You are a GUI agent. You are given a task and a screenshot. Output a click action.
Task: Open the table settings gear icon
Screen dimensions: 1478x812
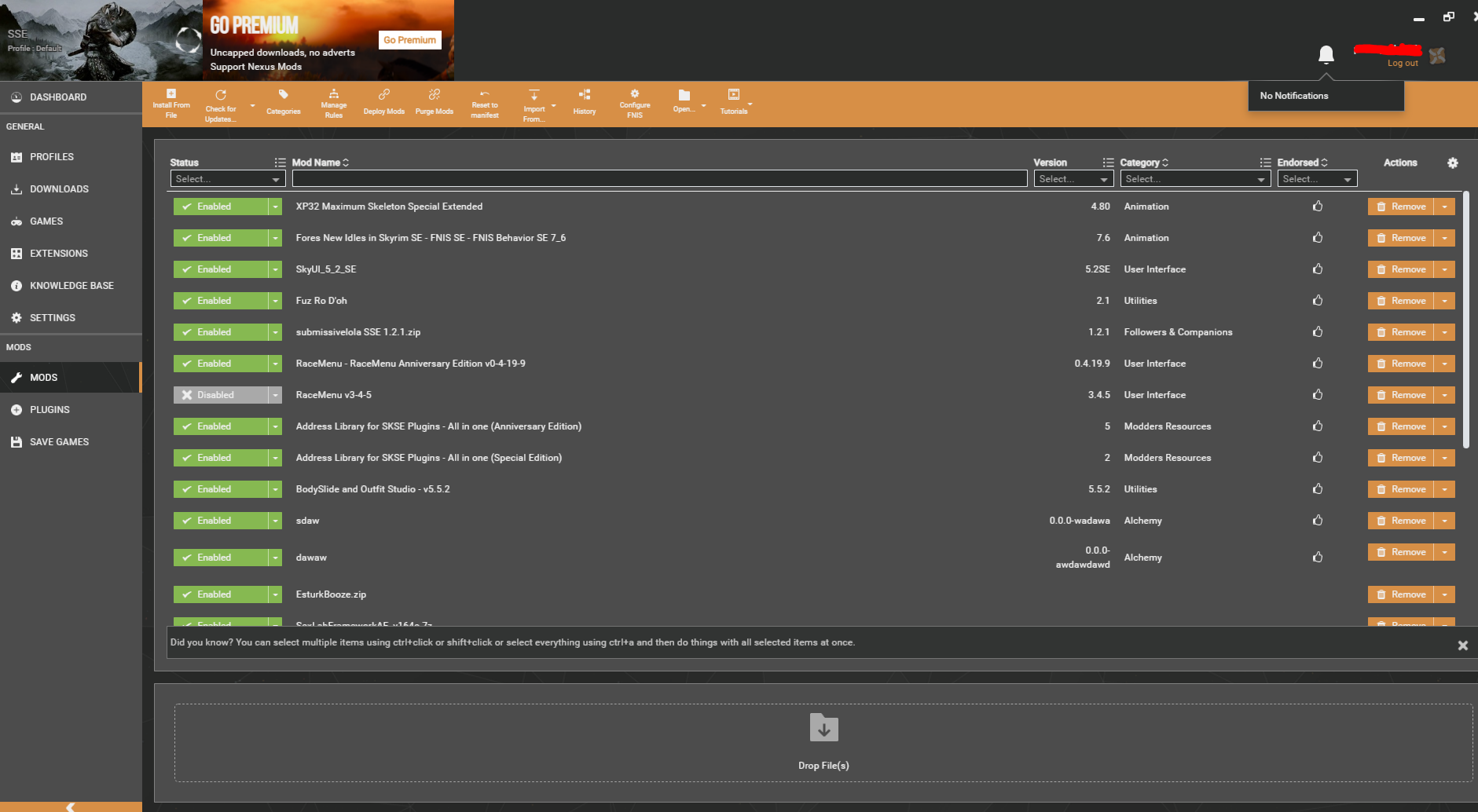[x=1453, y=163]
